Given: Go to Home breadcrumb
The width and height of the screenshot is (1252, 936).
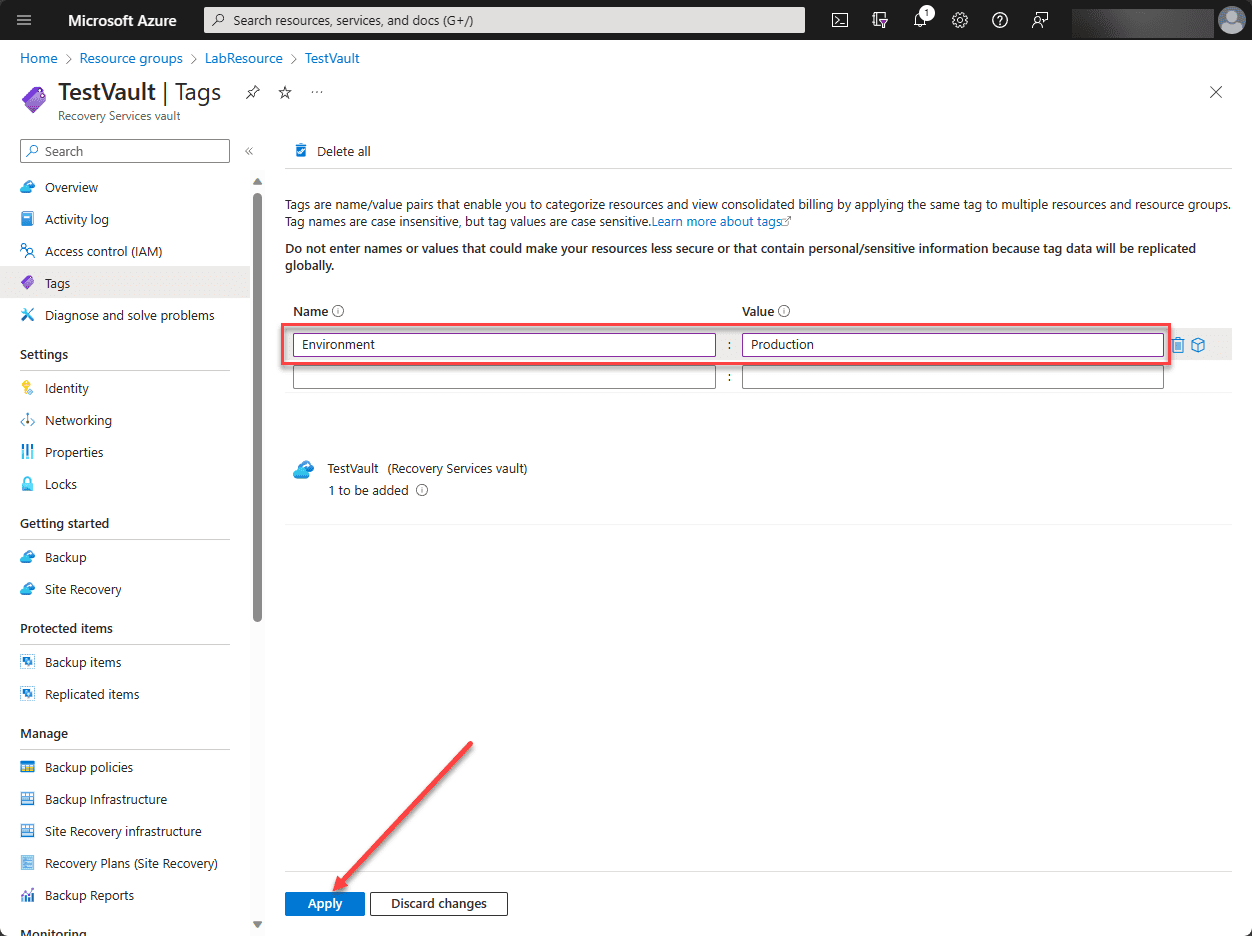Looking at the screenshot, I should point(39,58).
